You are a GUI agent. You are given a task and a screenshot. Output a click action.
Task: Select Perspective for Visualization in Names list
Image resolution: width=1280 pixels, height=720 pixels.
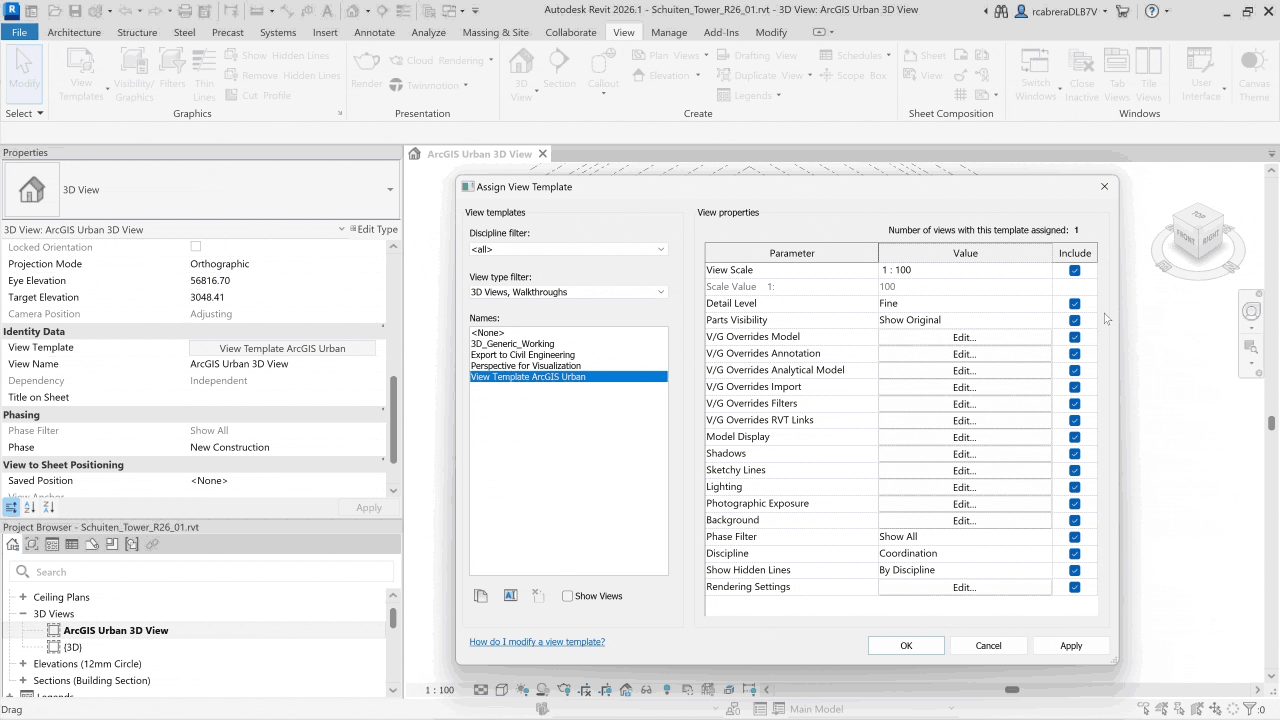pyautogui.click(x=525, y=366)
